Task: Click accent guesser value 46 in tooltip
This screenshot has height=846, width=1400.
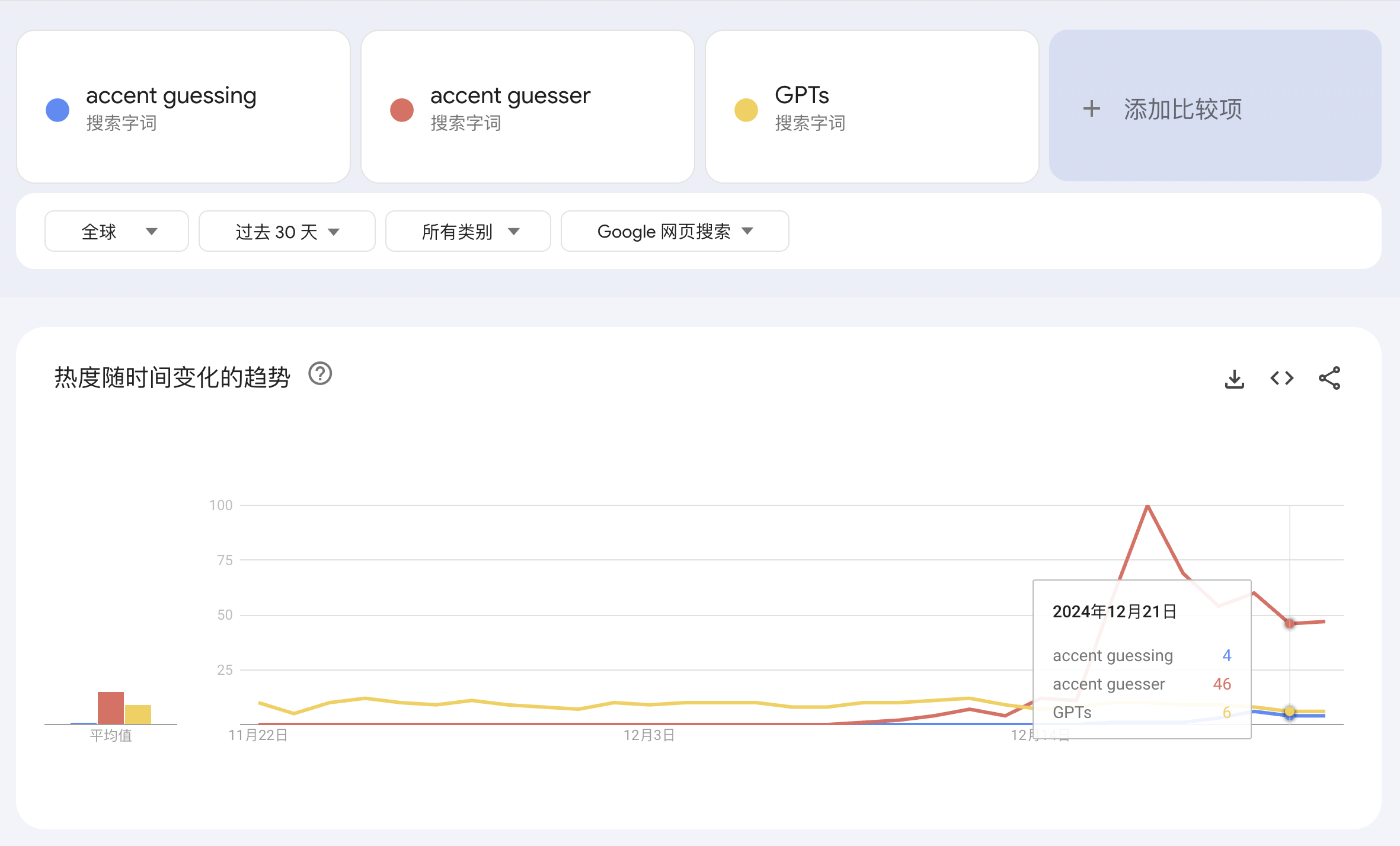Action: click(1222, 684)
